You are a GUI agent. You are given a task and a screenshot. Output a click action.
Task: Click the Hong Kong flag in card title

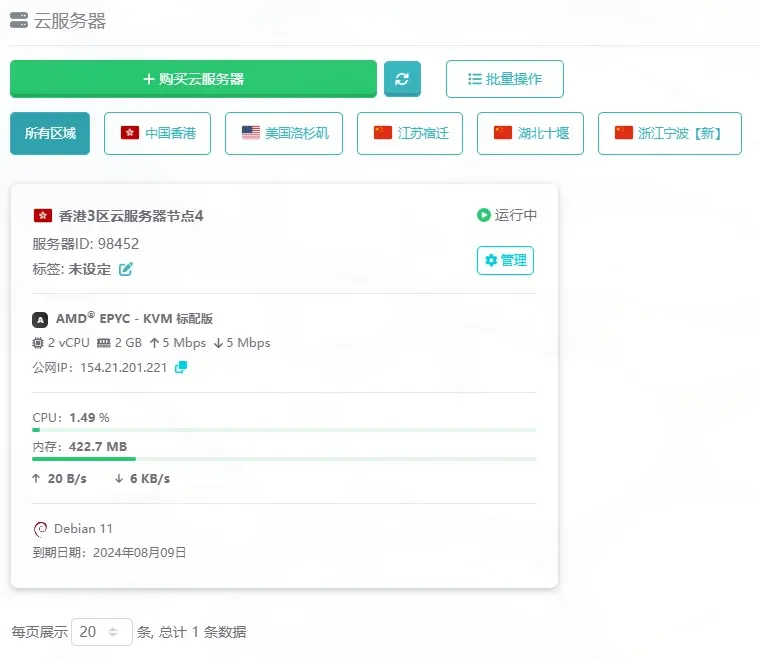tap(43, 216)
